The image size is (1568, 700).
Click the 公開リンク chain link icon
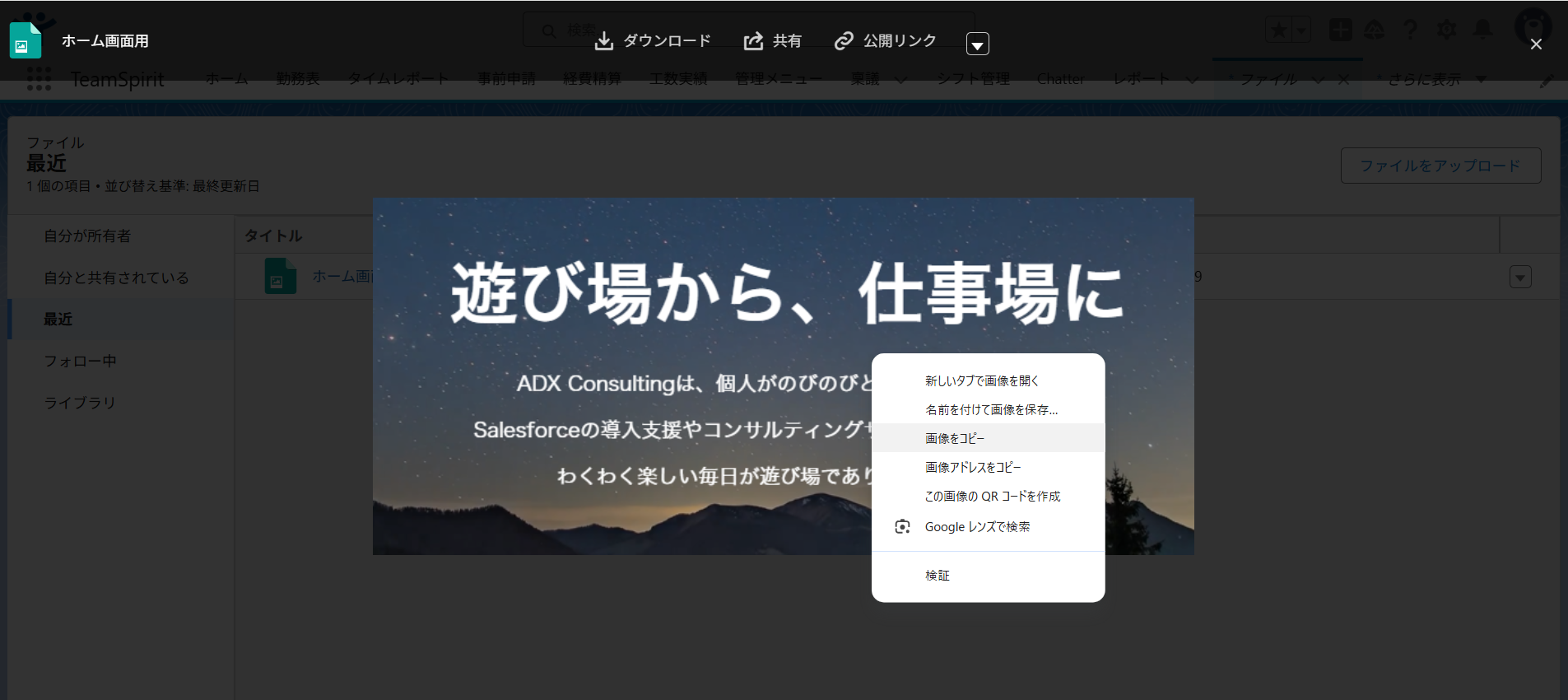click(844, 41)
